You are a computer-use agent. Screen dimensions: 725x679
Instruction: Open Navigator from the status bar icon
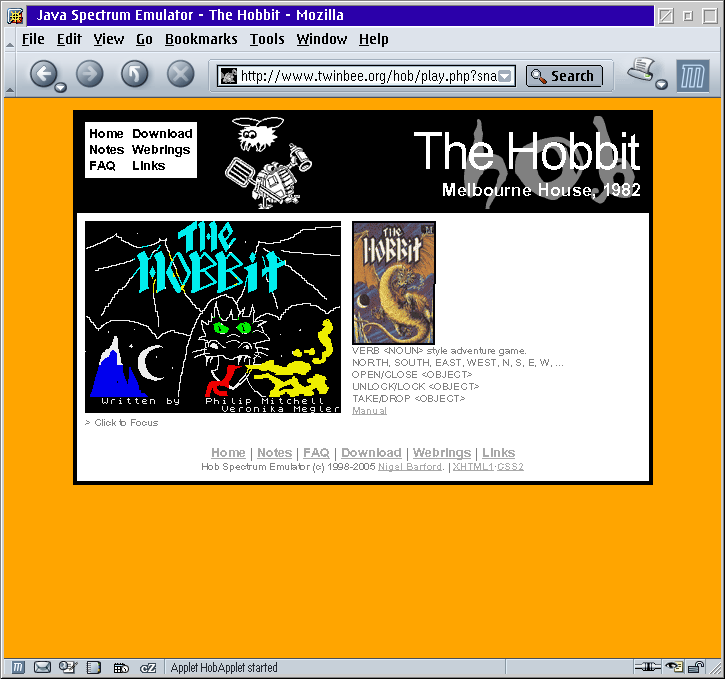pyautogui.click(x=18, y=667)
